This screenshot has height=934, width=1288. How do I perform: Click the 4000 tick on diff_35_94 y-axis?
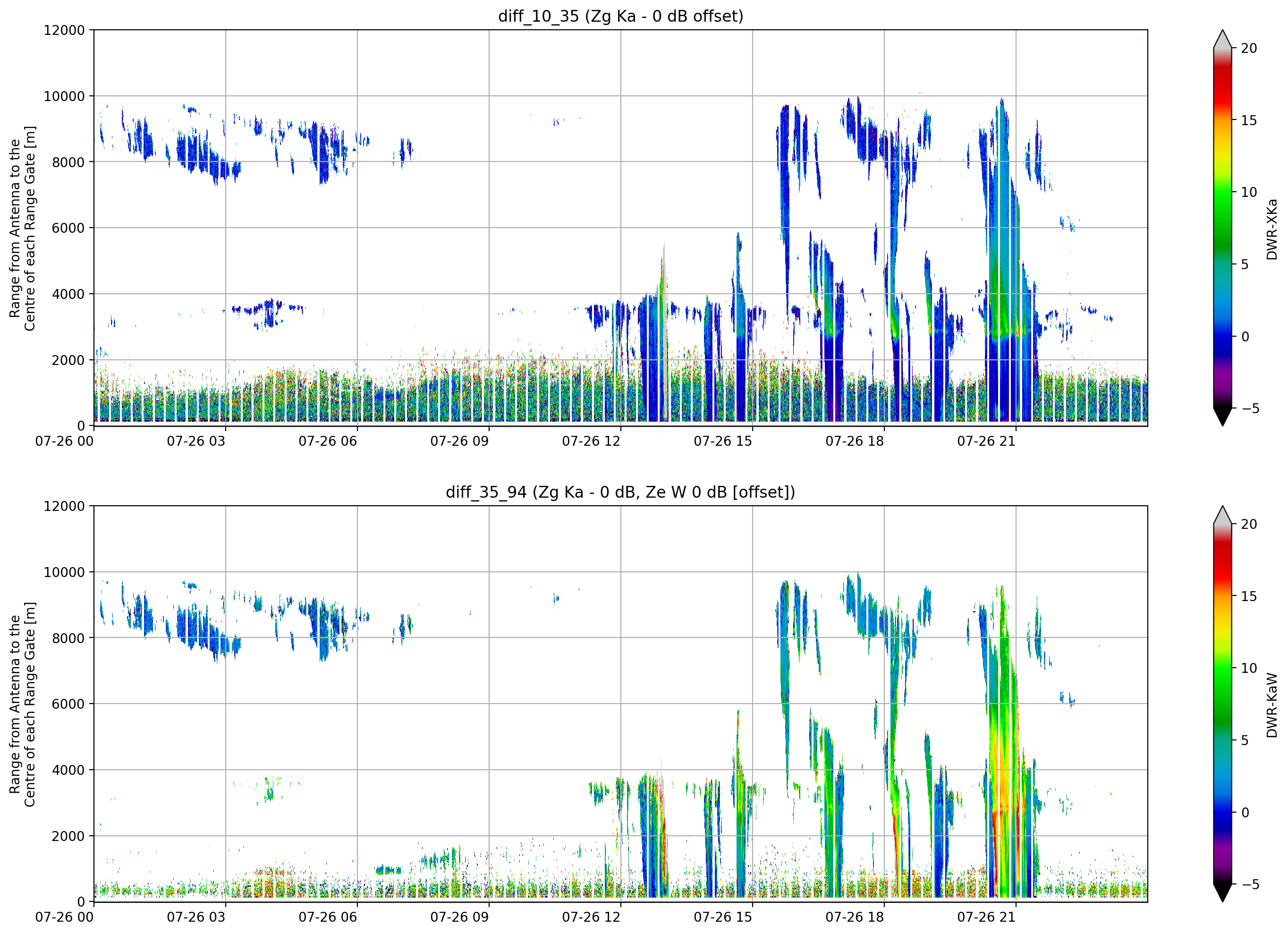pyautogui.click(x=68, y=770)
